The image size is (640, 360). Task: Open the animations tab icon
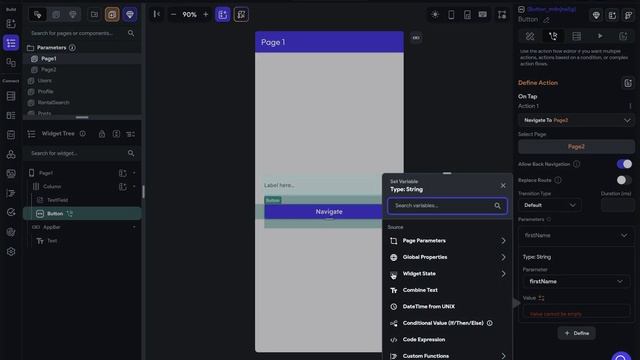[600, 36]
